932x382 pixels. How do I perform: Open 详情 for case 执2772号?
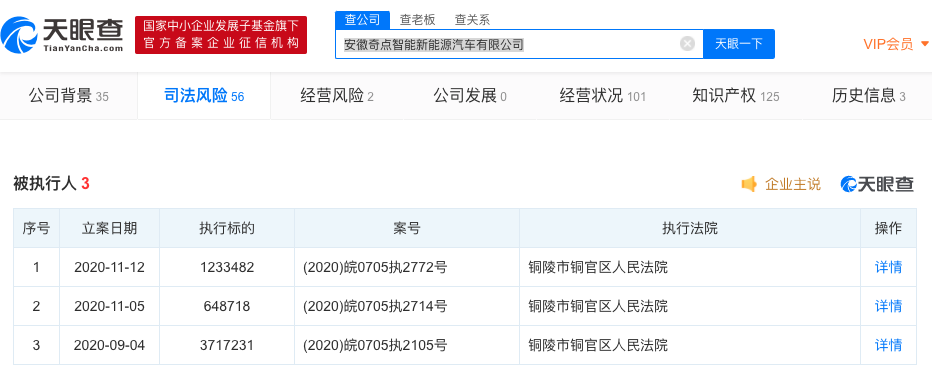point(888,267)
